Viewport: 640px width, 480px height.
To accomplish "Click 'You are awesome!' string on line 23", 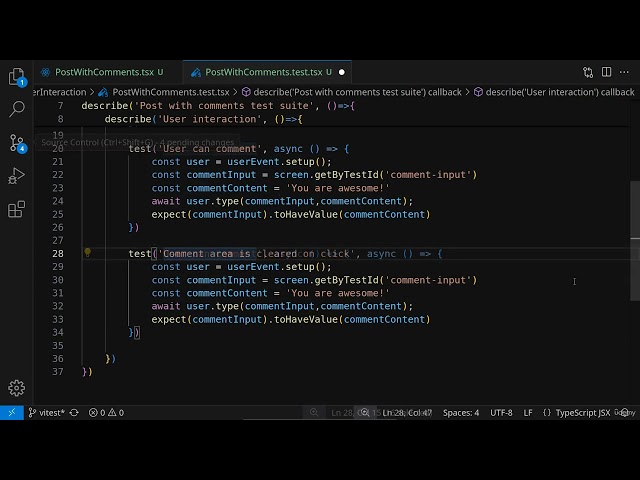I will pyautogui.click(x=338, y=188).
